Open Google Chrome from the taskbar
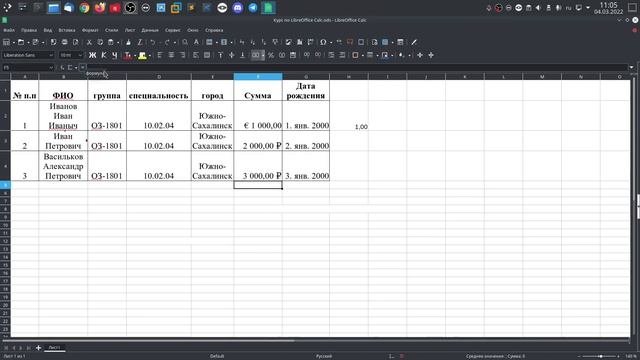The width and height of the screenshot is (640, 360). click(84, 8)
